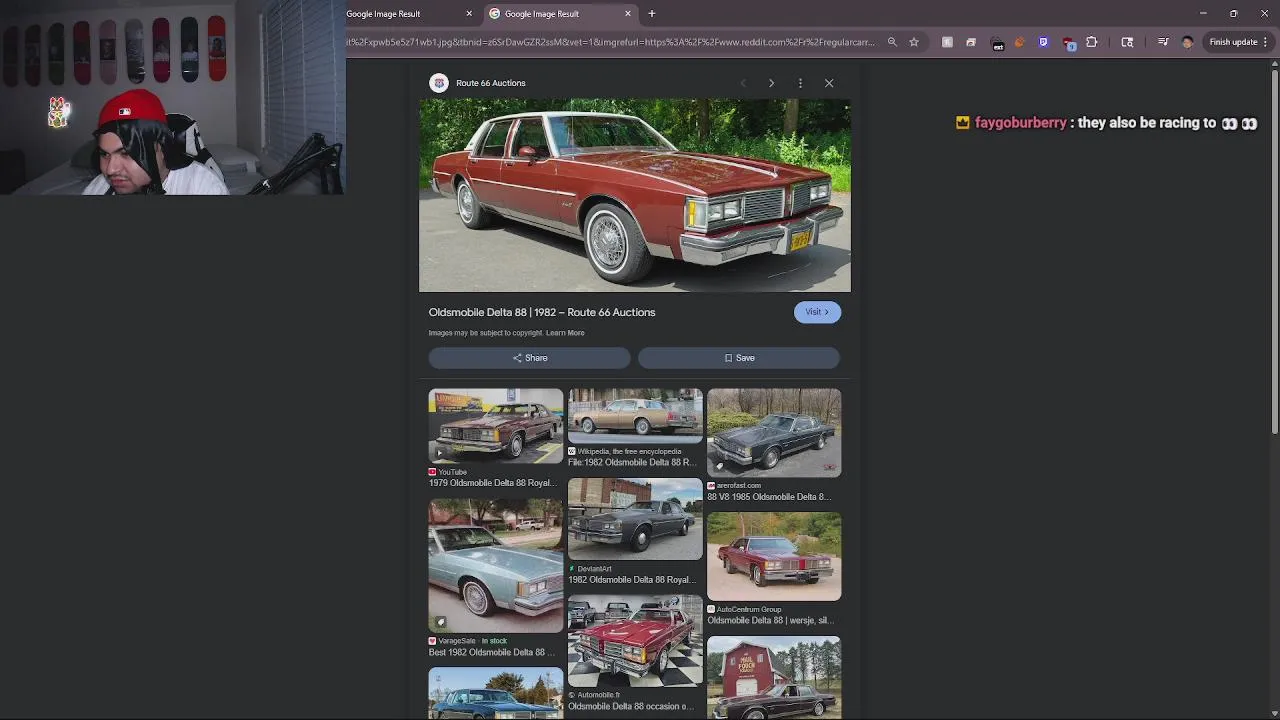This screenshot has height=720, width=1280.
Task: Open the DeviantArt 1982 Oldsmobile thumbnail
Action: click(x=635, y=519)
